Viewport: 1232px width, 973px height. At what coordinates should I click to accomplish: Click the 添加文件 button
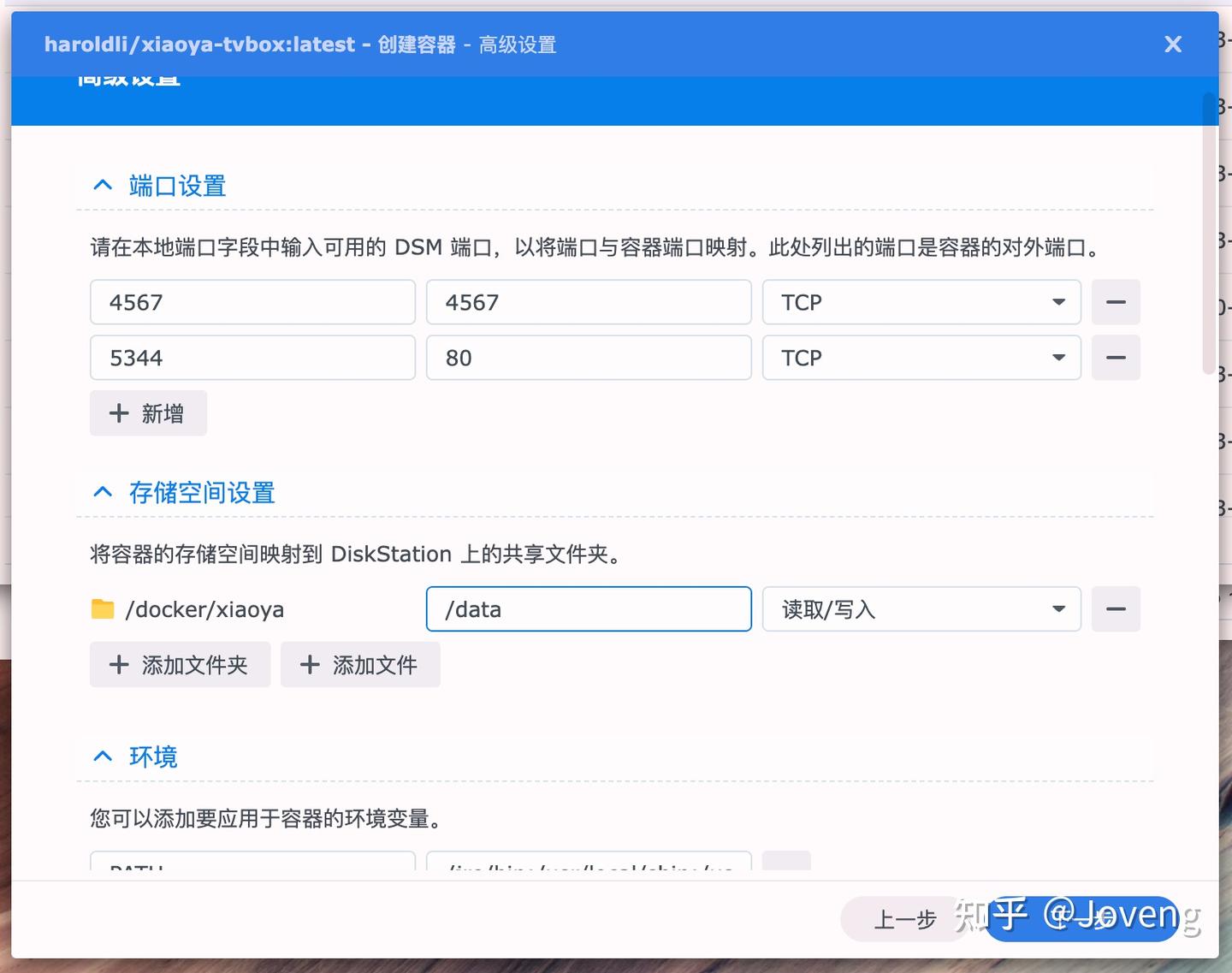click(360, 665)
